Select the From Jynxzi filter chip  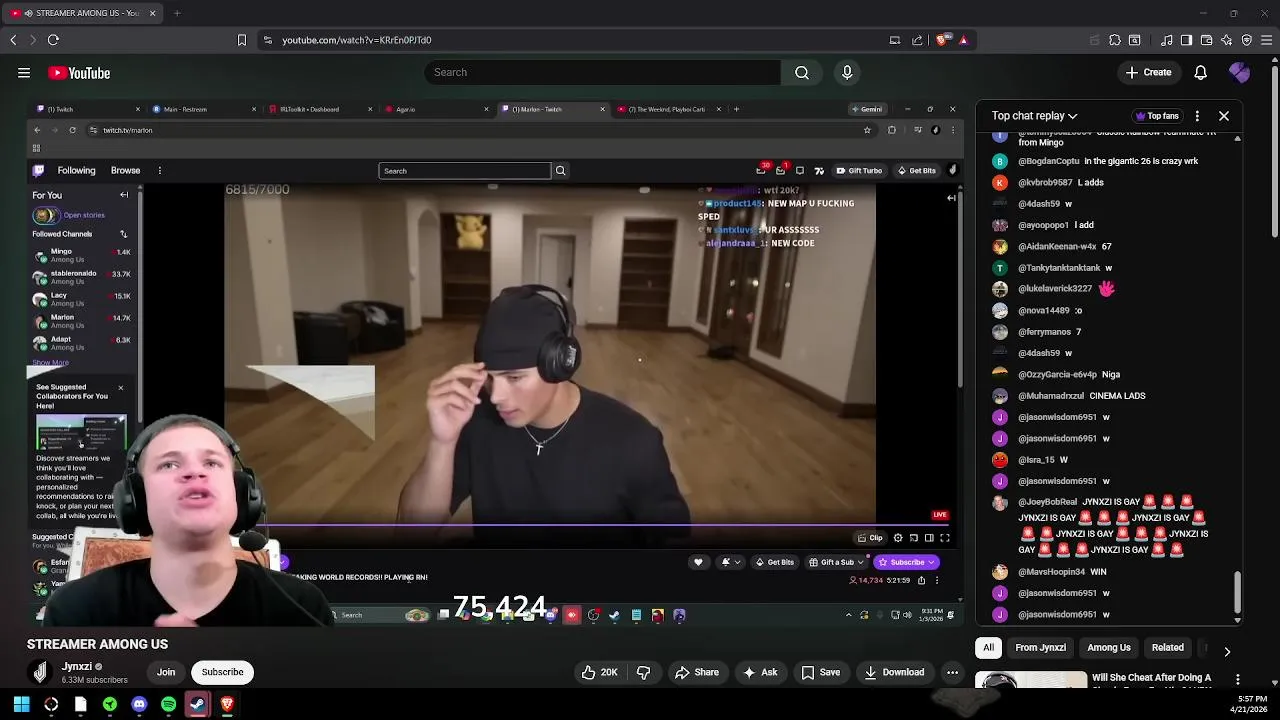click(1040, 647)
